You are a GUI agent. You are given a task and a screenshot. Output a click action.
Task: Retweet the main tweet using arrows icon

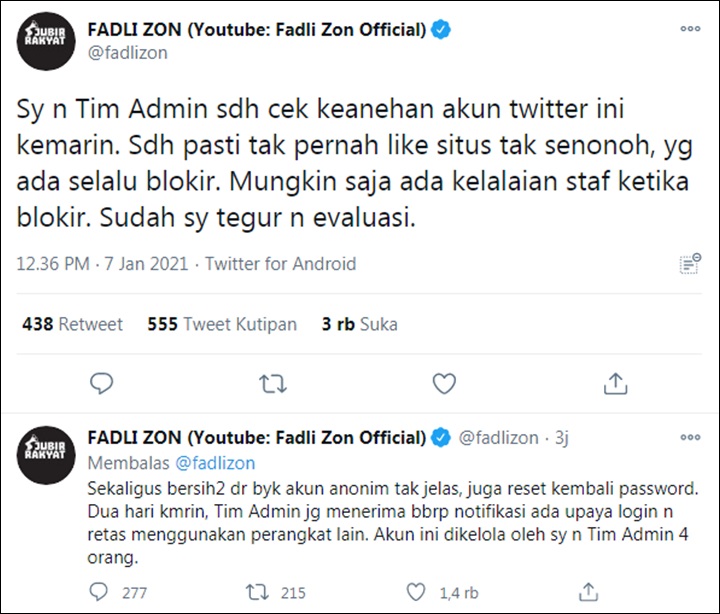pos(273,384)
